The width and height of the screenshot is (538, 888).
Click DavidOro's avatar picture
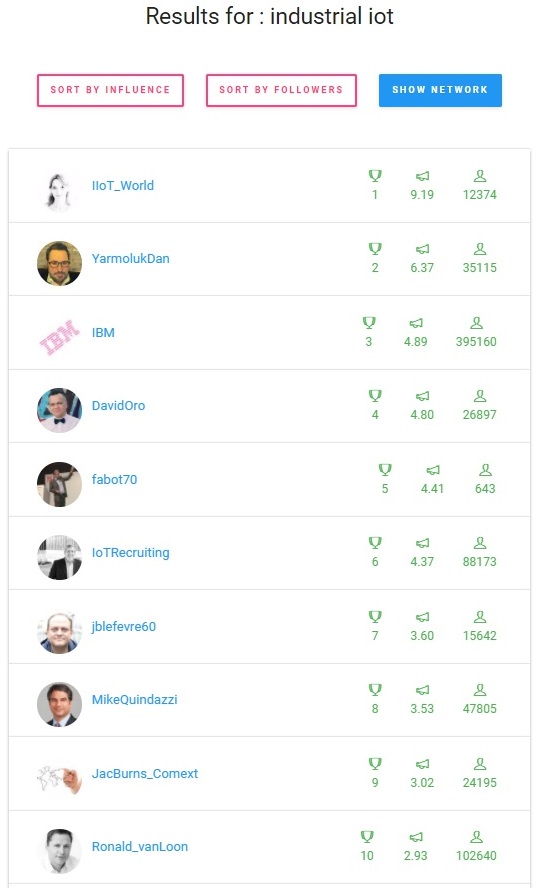[x=59, y=410]
